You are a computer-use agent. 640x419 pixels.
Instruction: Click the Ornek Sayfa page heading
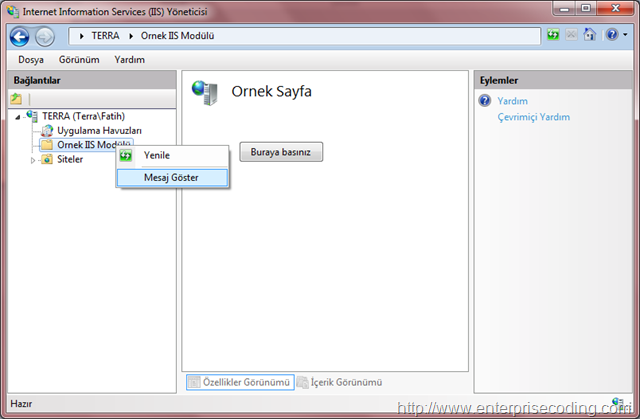(271, 91)
